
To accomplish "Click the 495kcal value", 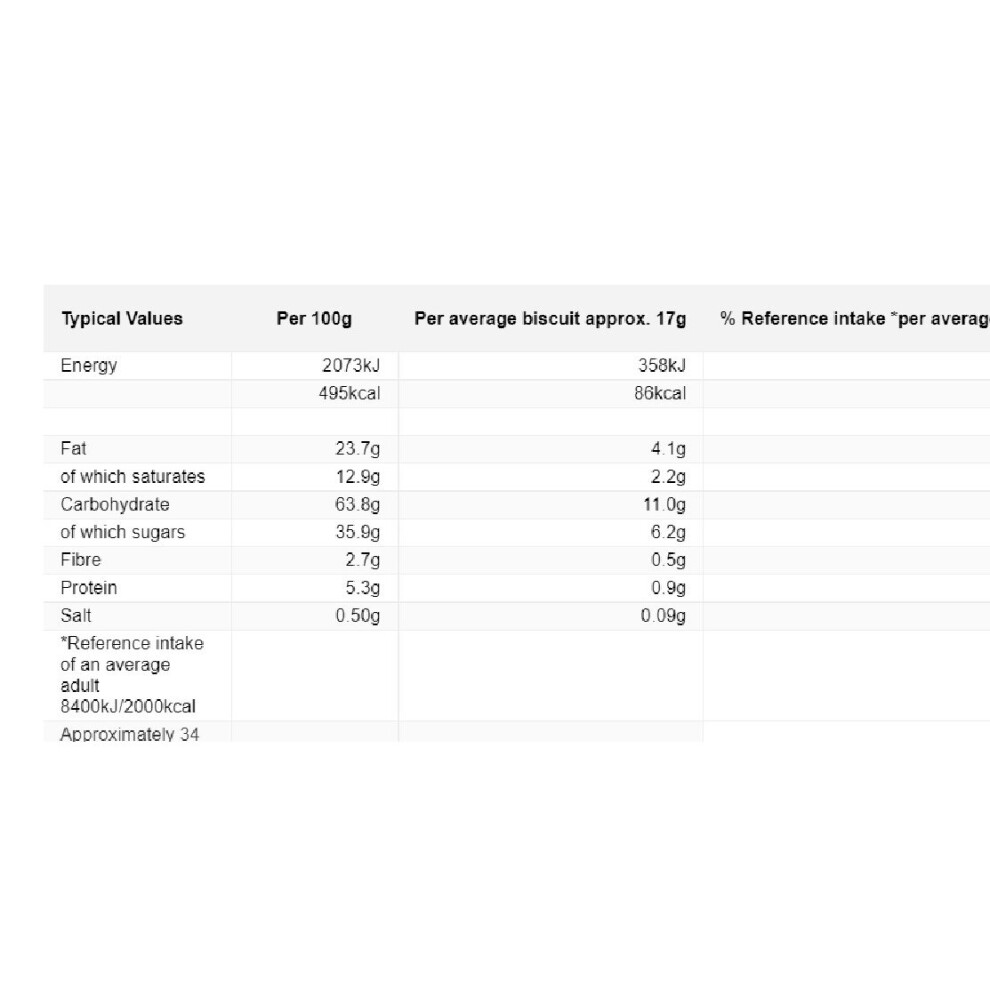I will (349, 393).
